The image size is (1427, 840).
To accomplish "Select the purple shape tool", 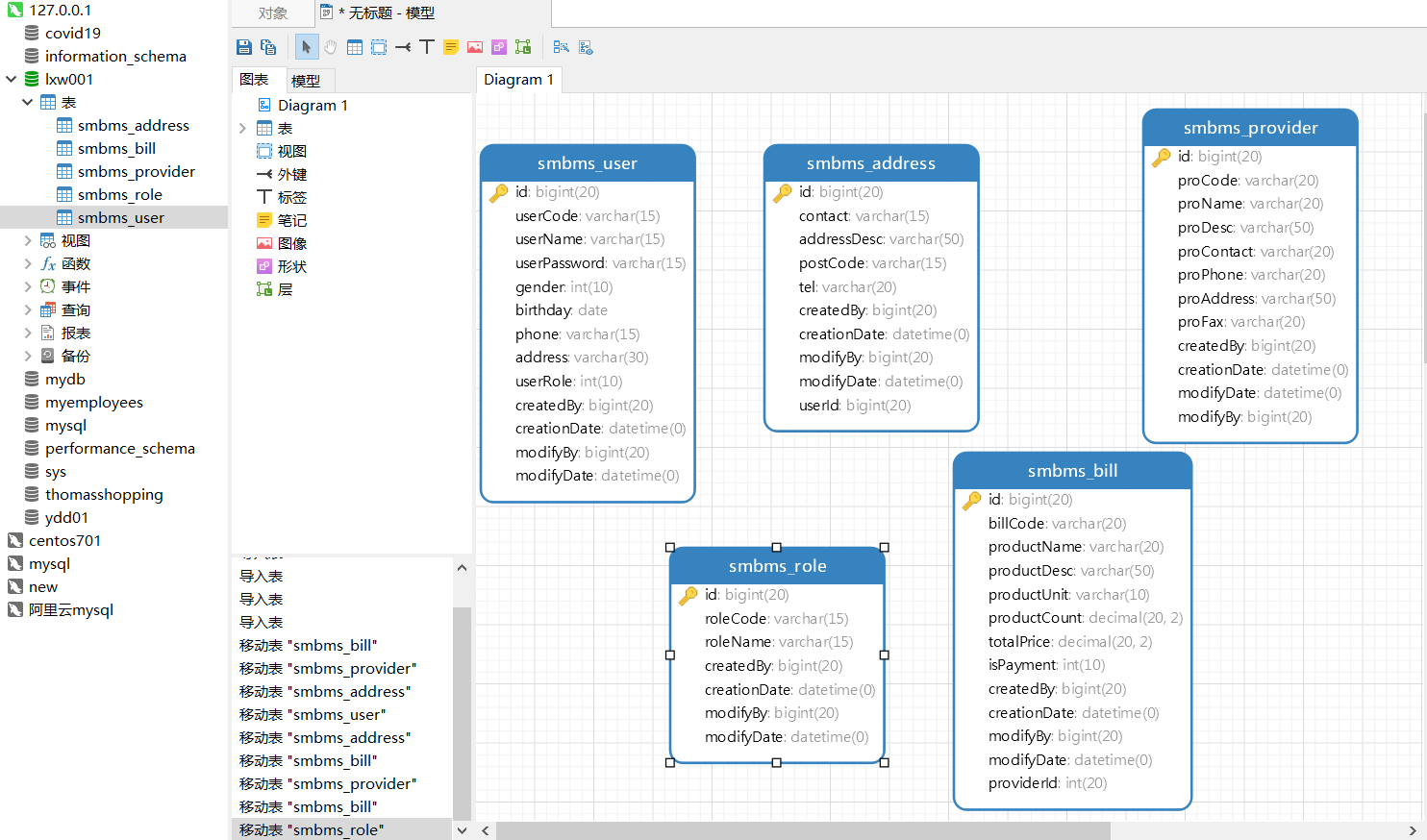I will pos(499,47).
